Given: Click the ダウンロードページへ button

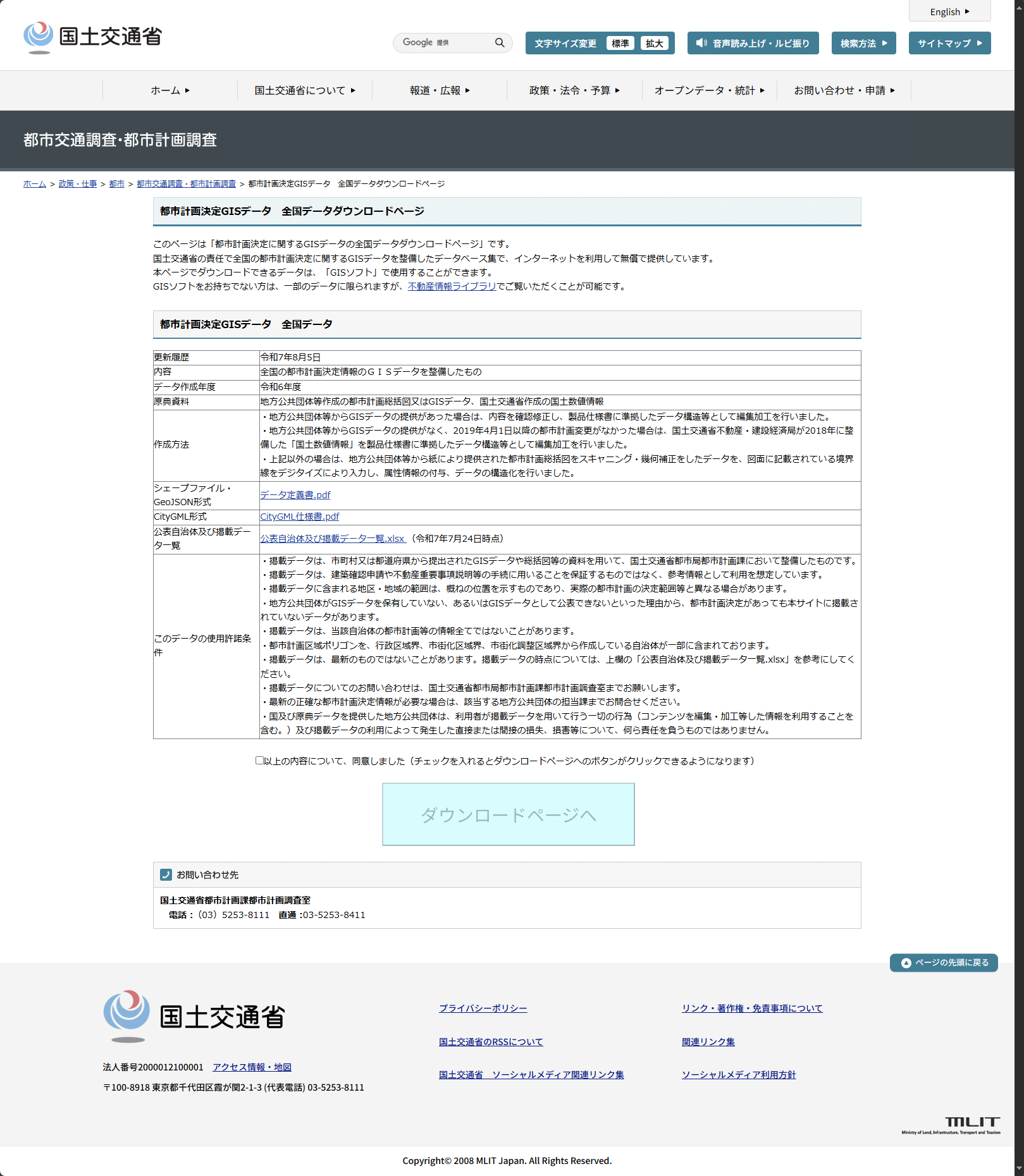Looking at the screenshot, I should point(508,814).
